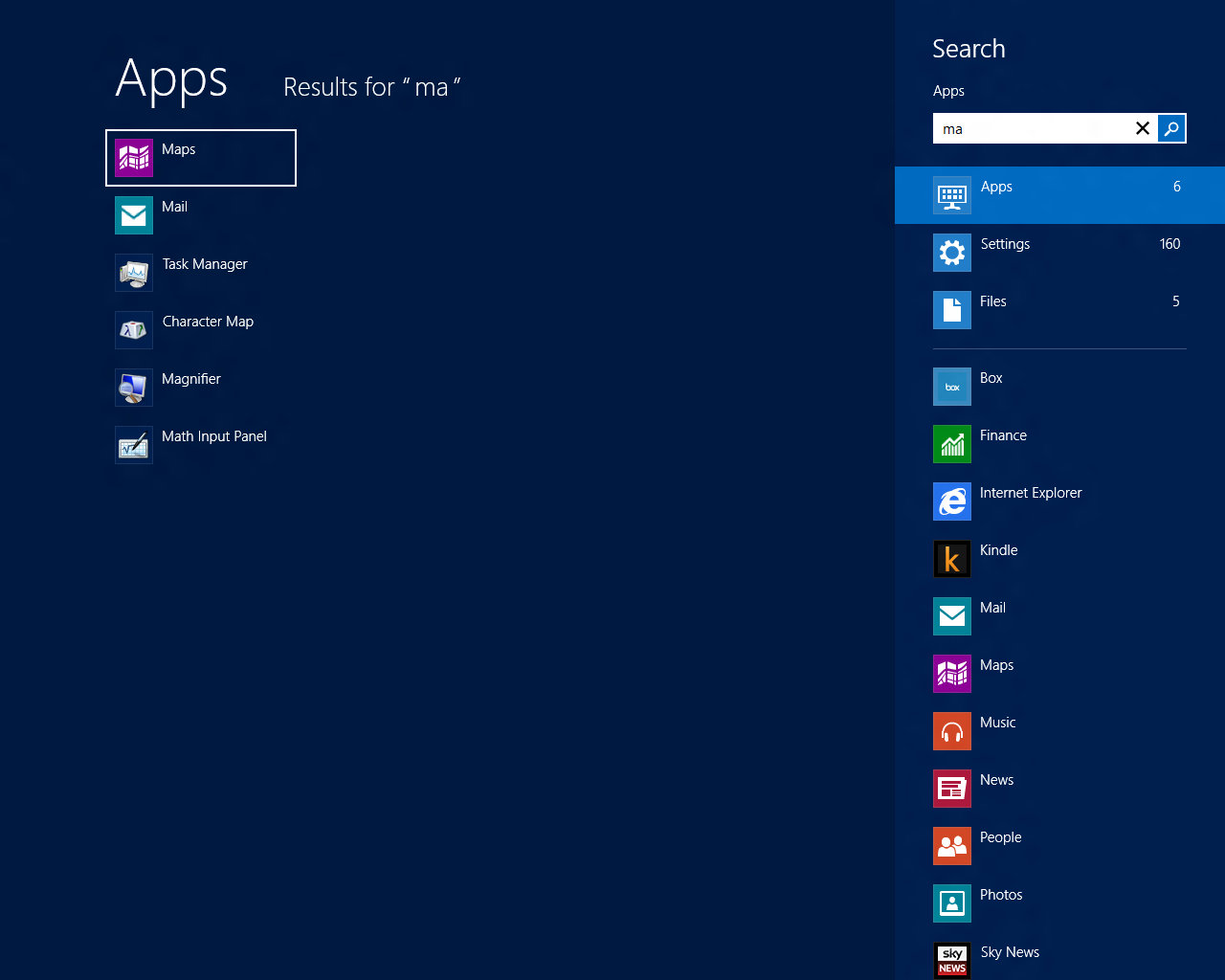The image size is (1225, 980).
Task: Search within Photos app label
Action: pos(1001,895)
